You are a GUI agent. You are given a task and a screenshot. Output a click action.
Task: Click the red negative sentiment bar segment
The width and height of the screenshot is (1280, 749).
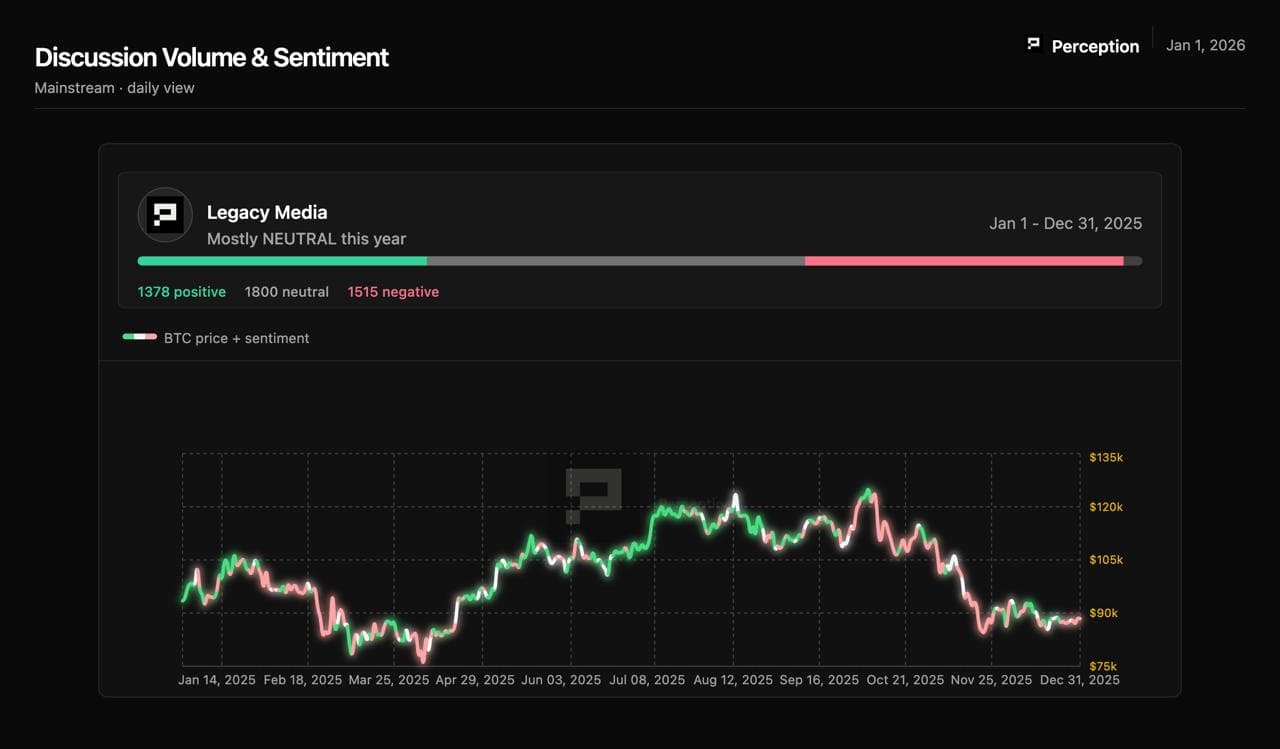coord(963,261)
